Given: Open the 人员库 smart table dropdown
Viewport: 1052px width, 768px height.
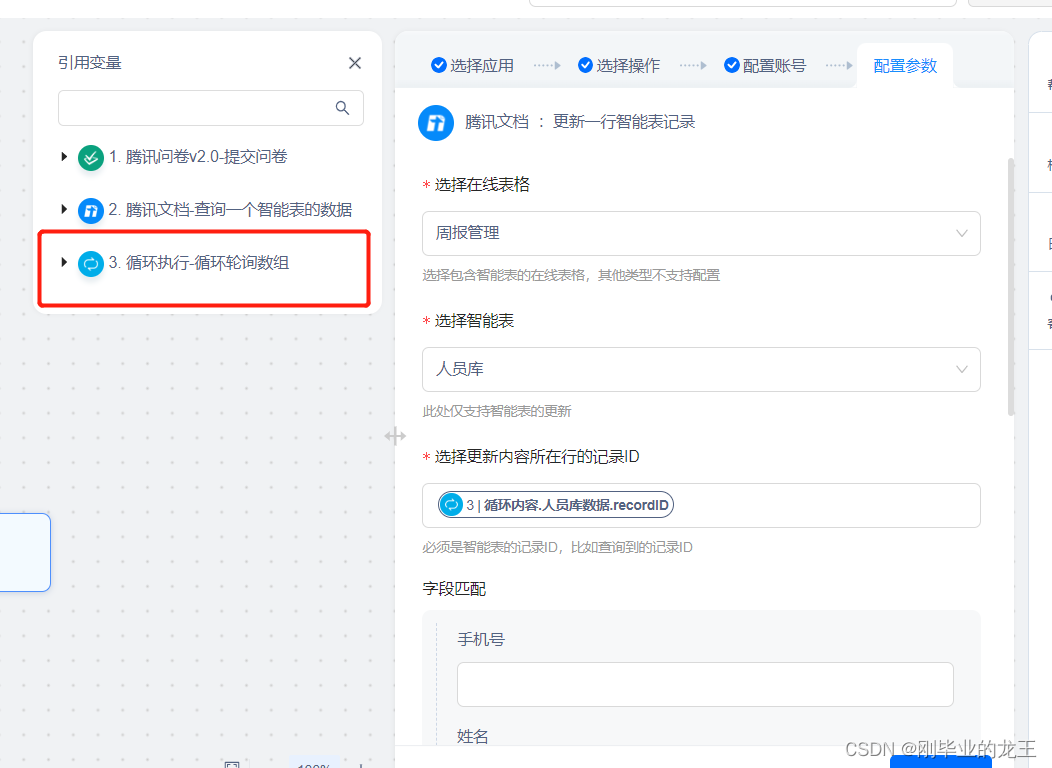Looking at the screenshot, I should tap(701, 370).
